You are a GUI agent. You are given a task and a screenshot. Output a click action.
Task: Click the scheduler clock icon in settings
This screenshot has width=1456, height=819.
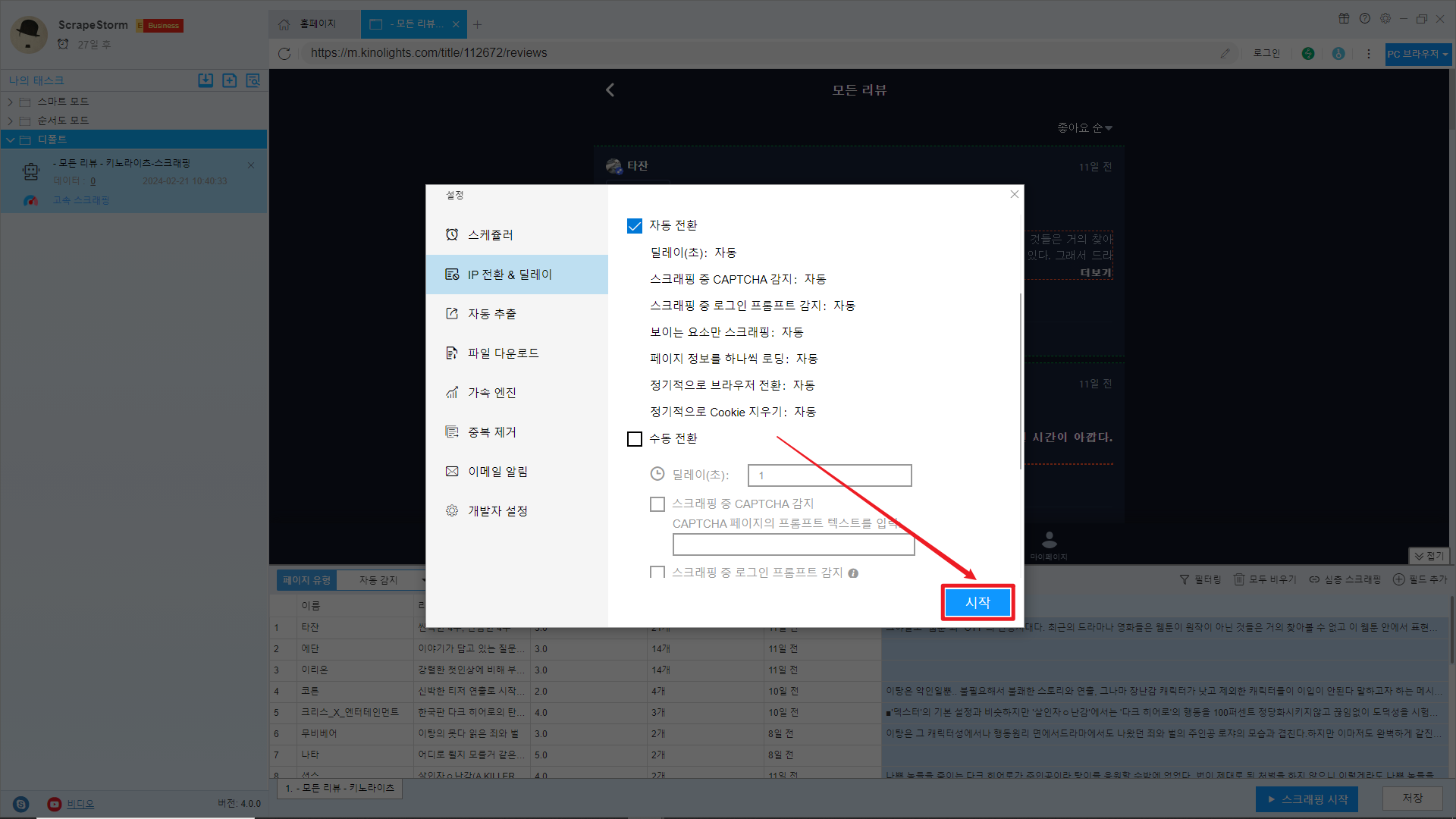coord(452,234)
